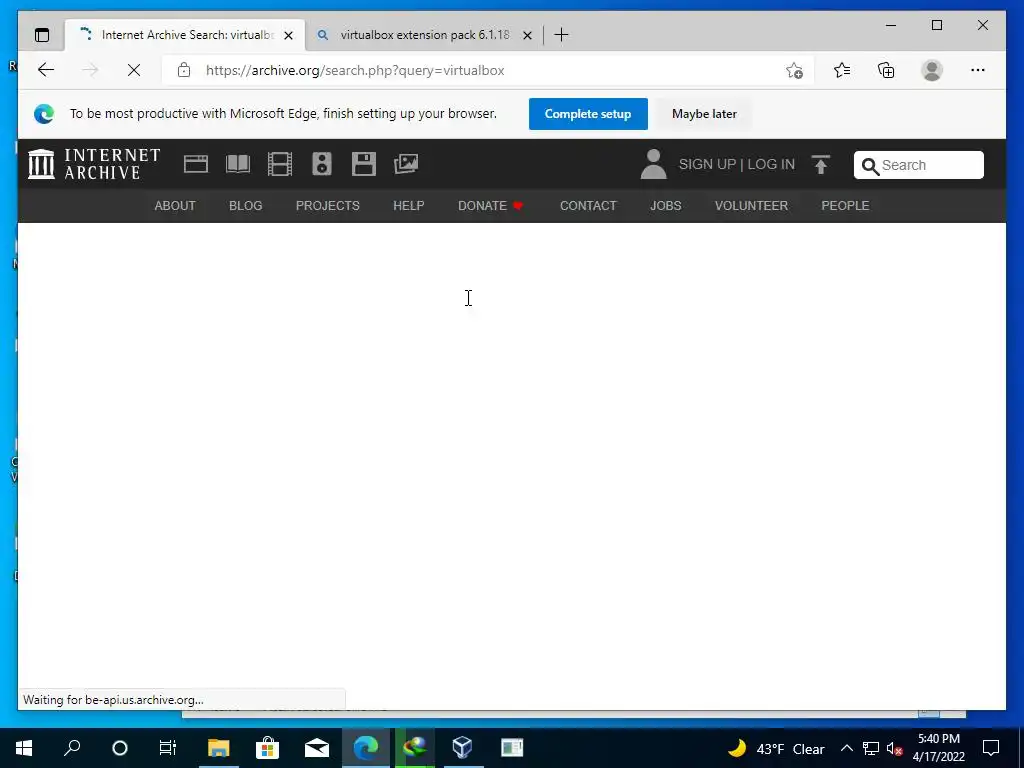This screenshot has height=768, width=1024.
Task: Click the user avatar icon beside Sign Up
Action: [653, 164]
